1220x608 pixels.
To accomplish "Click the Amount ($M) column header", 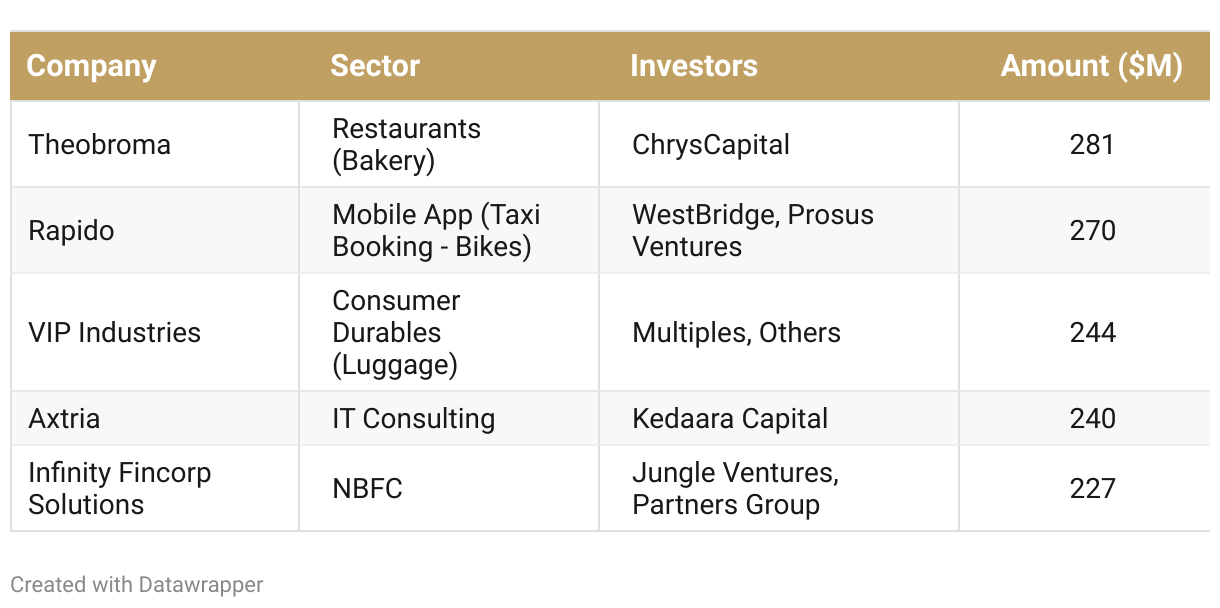I will [1091, 66].
